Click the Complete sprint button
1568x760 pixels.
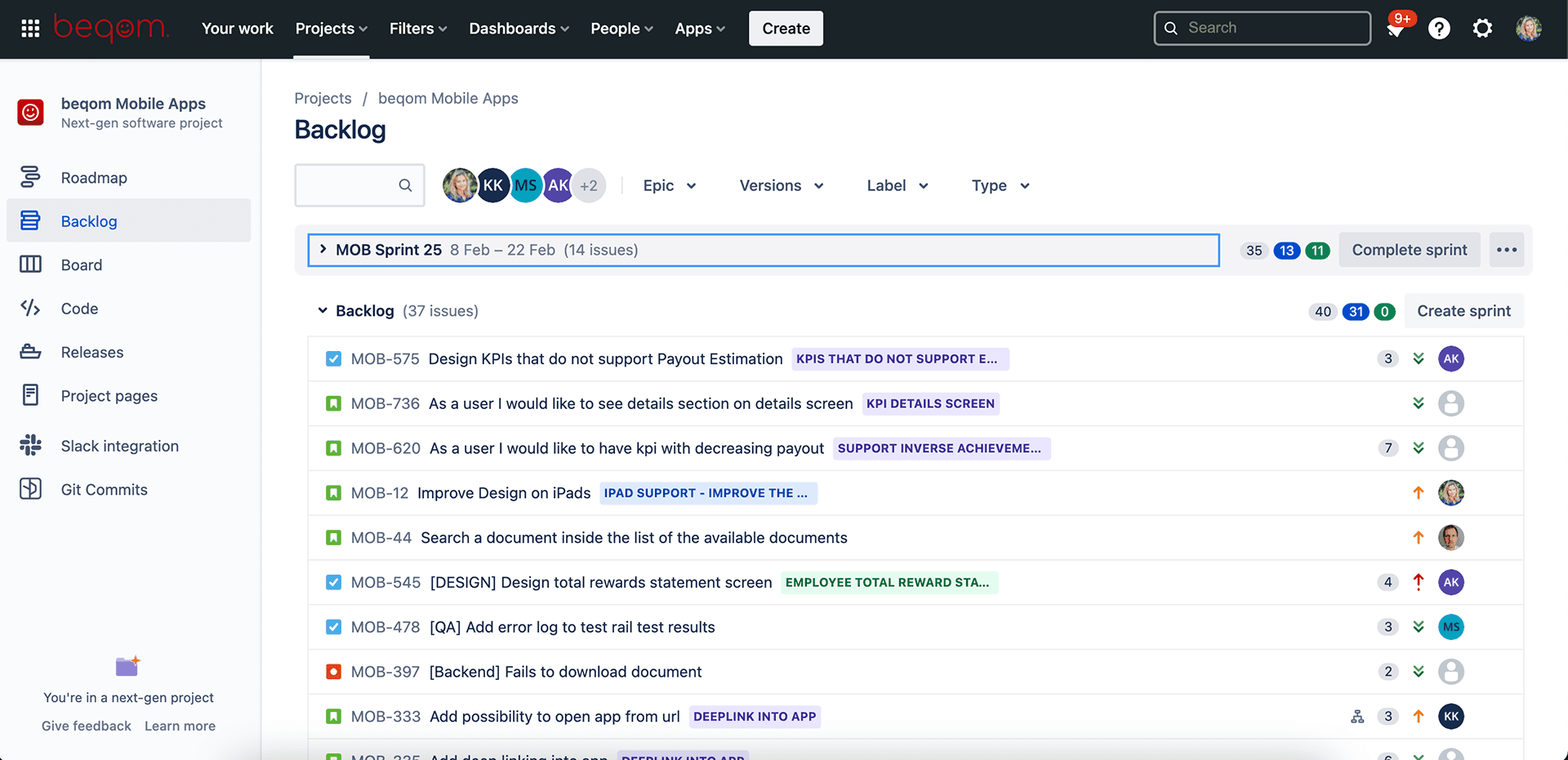click(1409, 250)
